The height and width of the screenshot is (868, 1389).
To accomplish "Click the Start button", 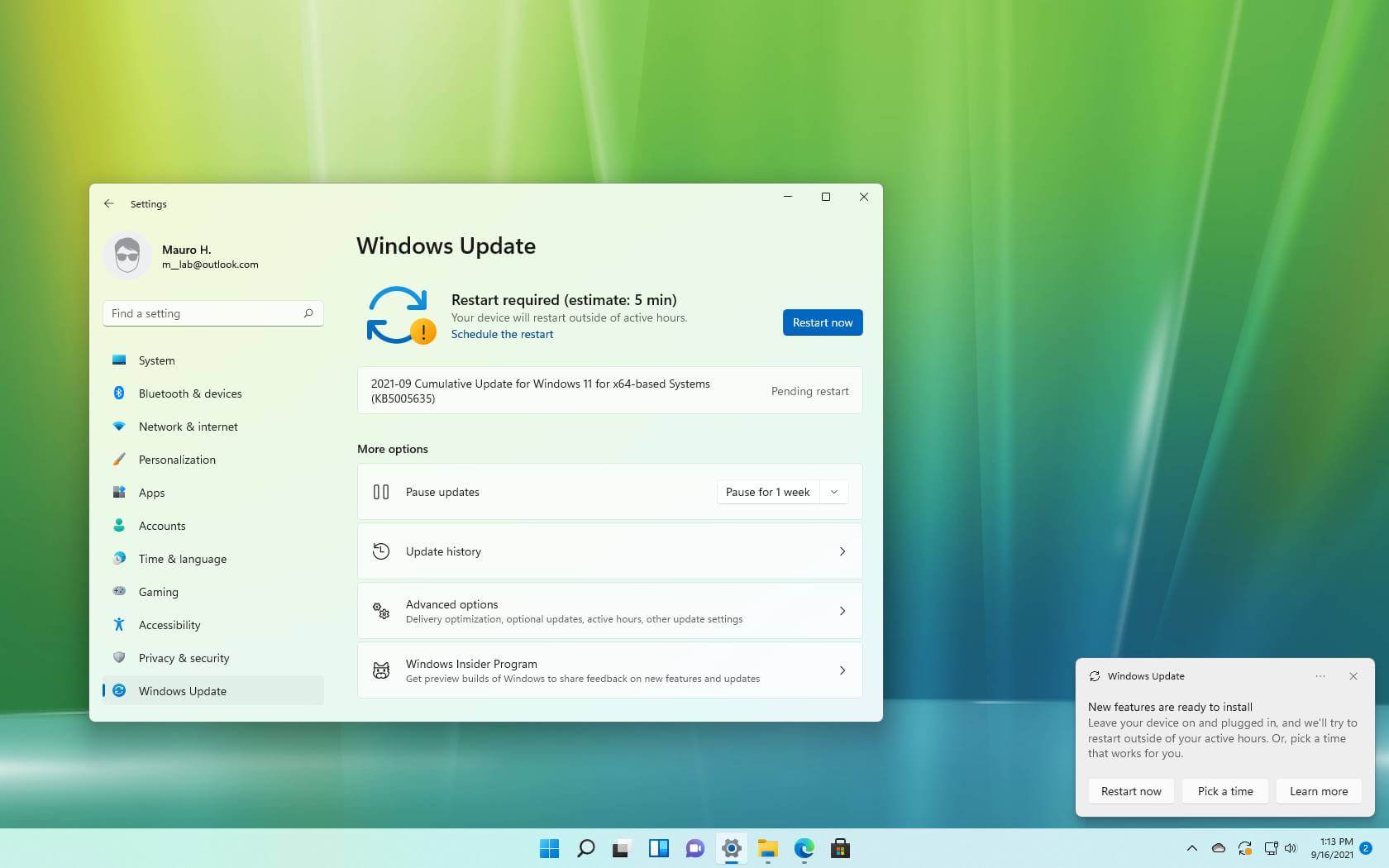I will 548,848.
